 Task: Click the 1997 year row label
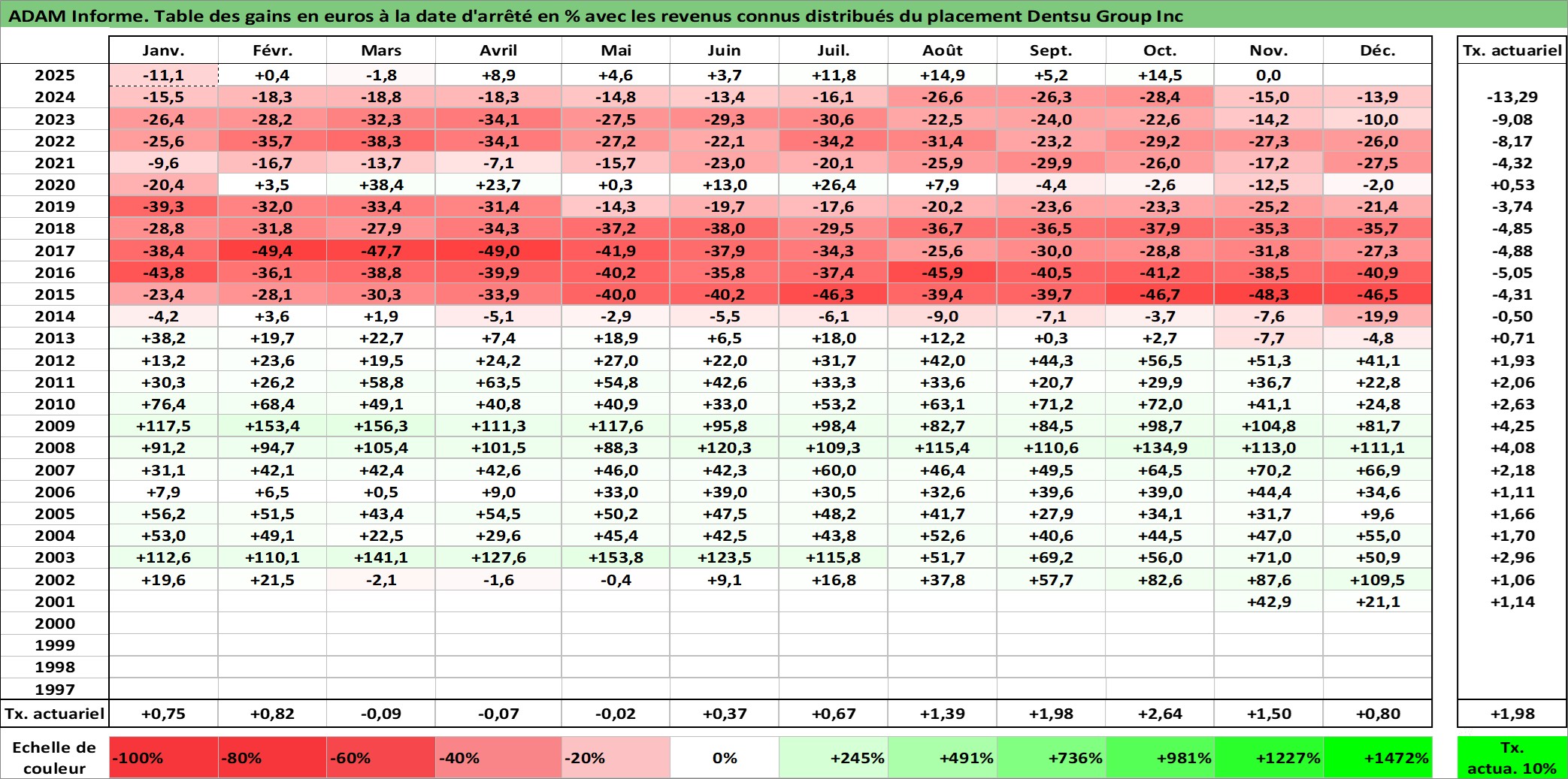[55, 690]
